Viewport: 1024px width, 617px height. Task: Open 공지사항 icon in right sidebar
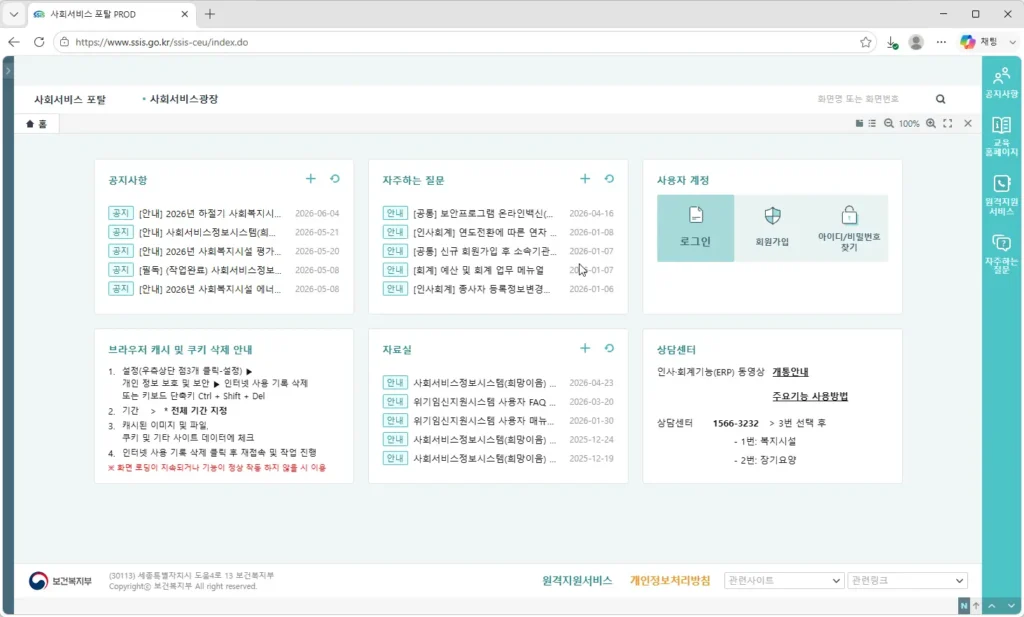coord(1001,83)
